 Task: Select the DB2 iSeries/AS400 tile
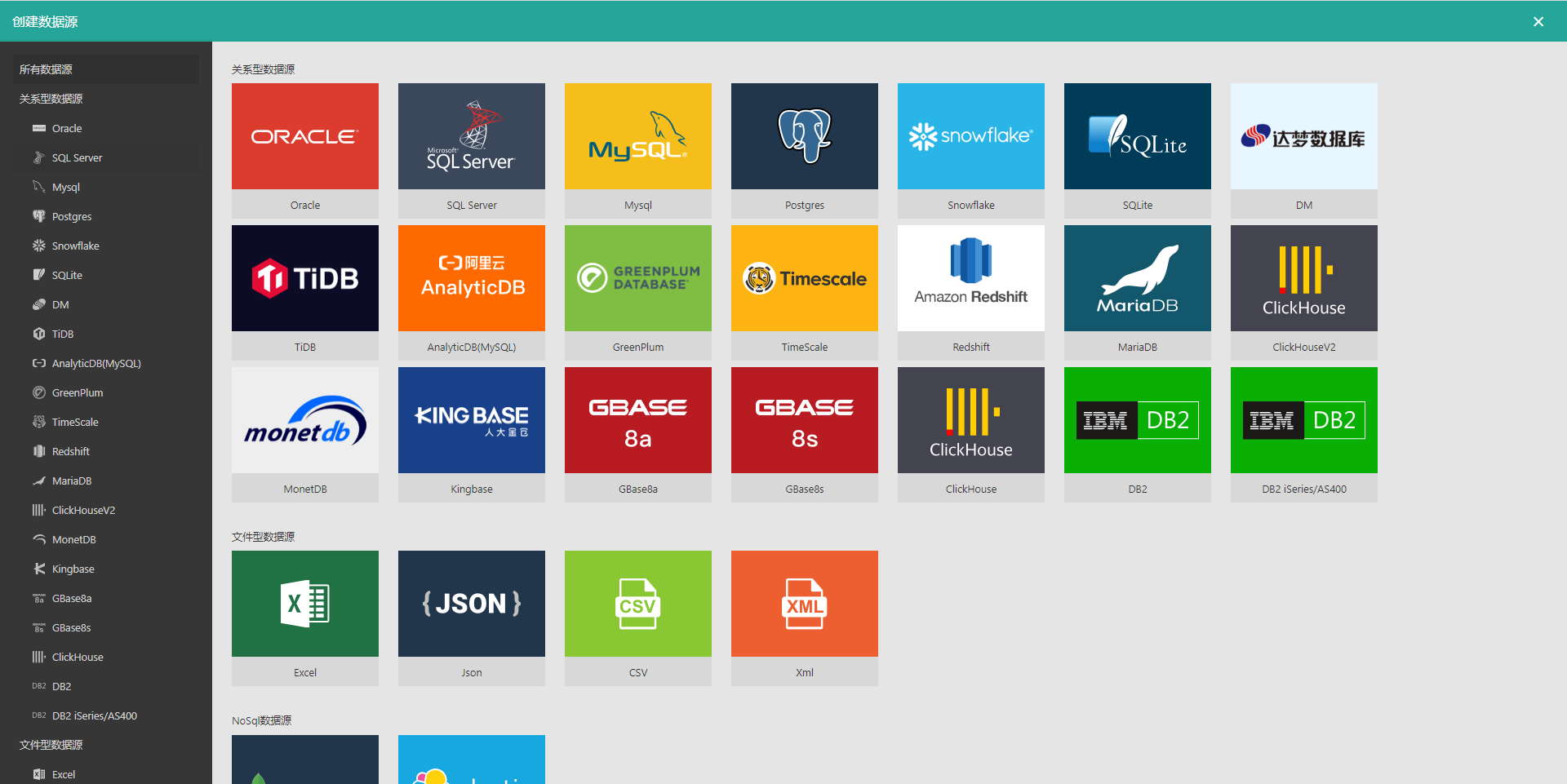point(1304,434)
